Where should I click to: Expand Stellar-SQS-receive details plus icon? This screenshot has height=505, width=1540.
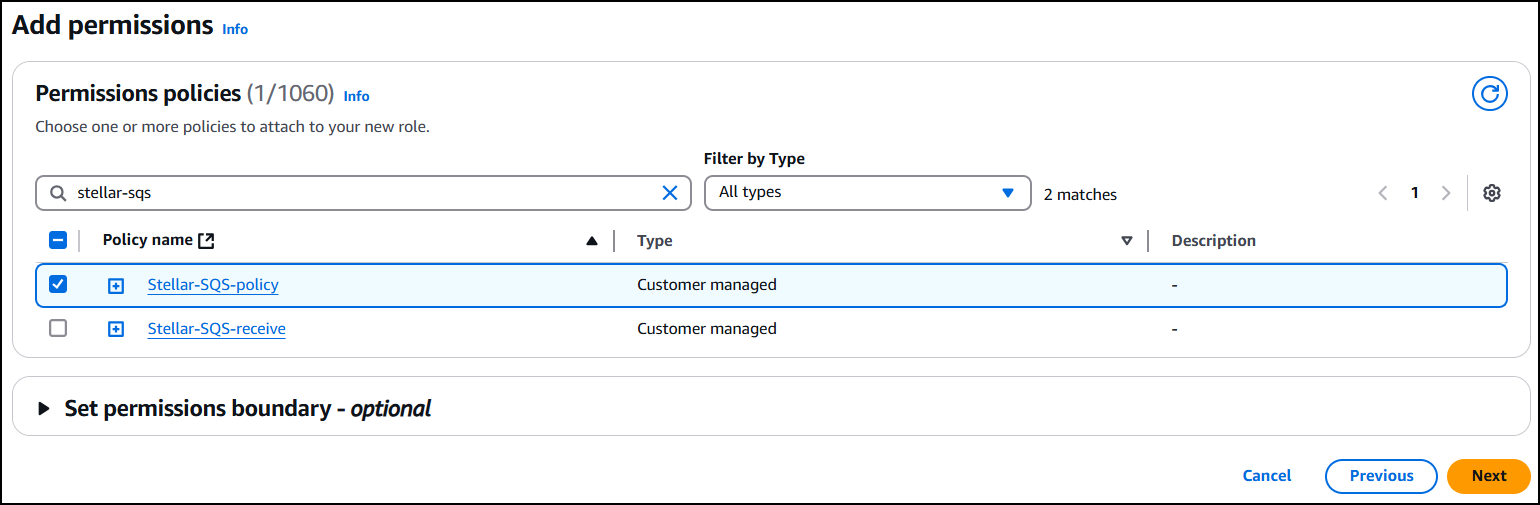click(x=116, y=329)
